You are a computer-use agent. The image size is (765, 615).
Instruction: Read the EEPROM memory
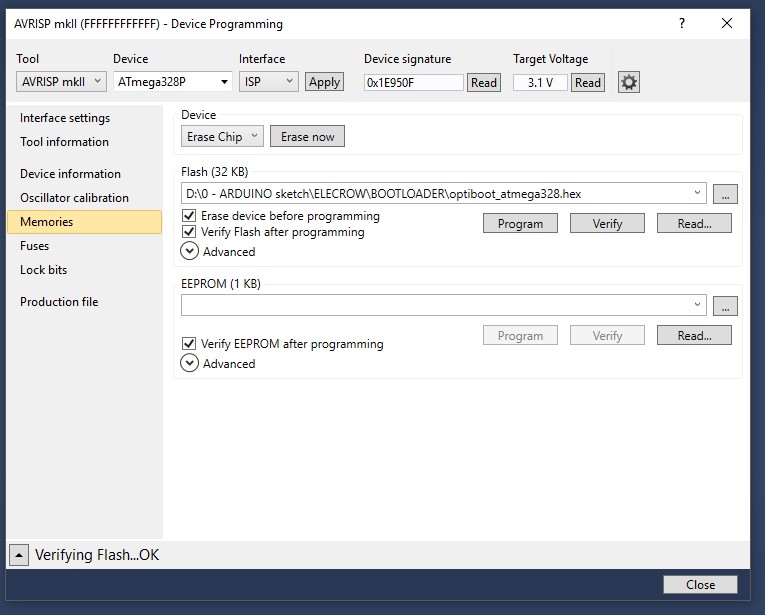[x=694, y=336]
